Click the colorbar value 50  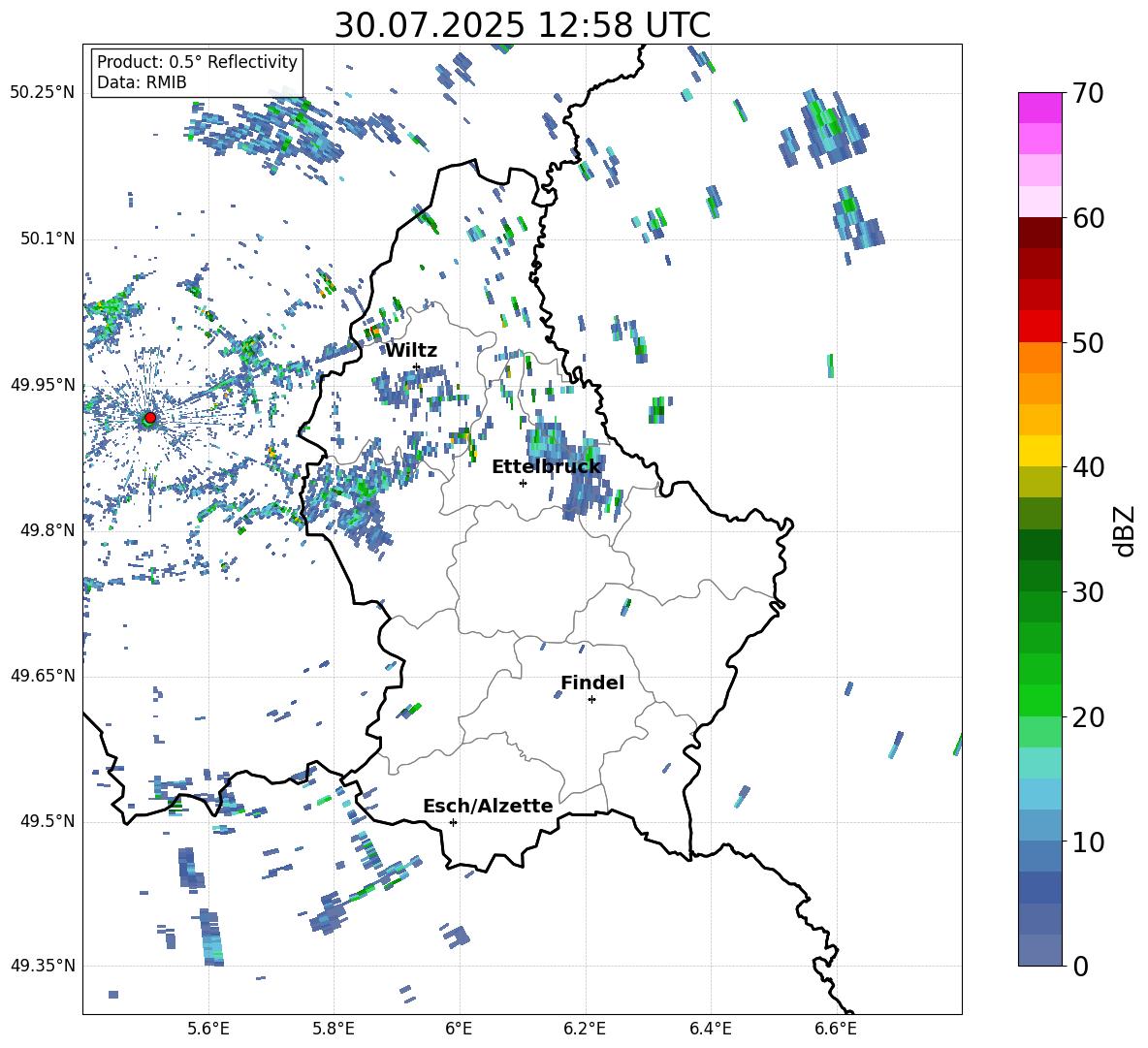[1089, 343]
